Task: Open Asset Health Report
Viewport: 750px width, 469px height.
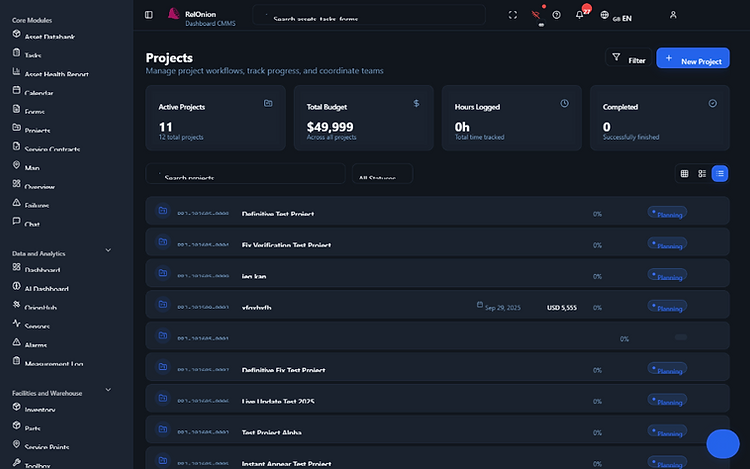Action: coord(56,73)
